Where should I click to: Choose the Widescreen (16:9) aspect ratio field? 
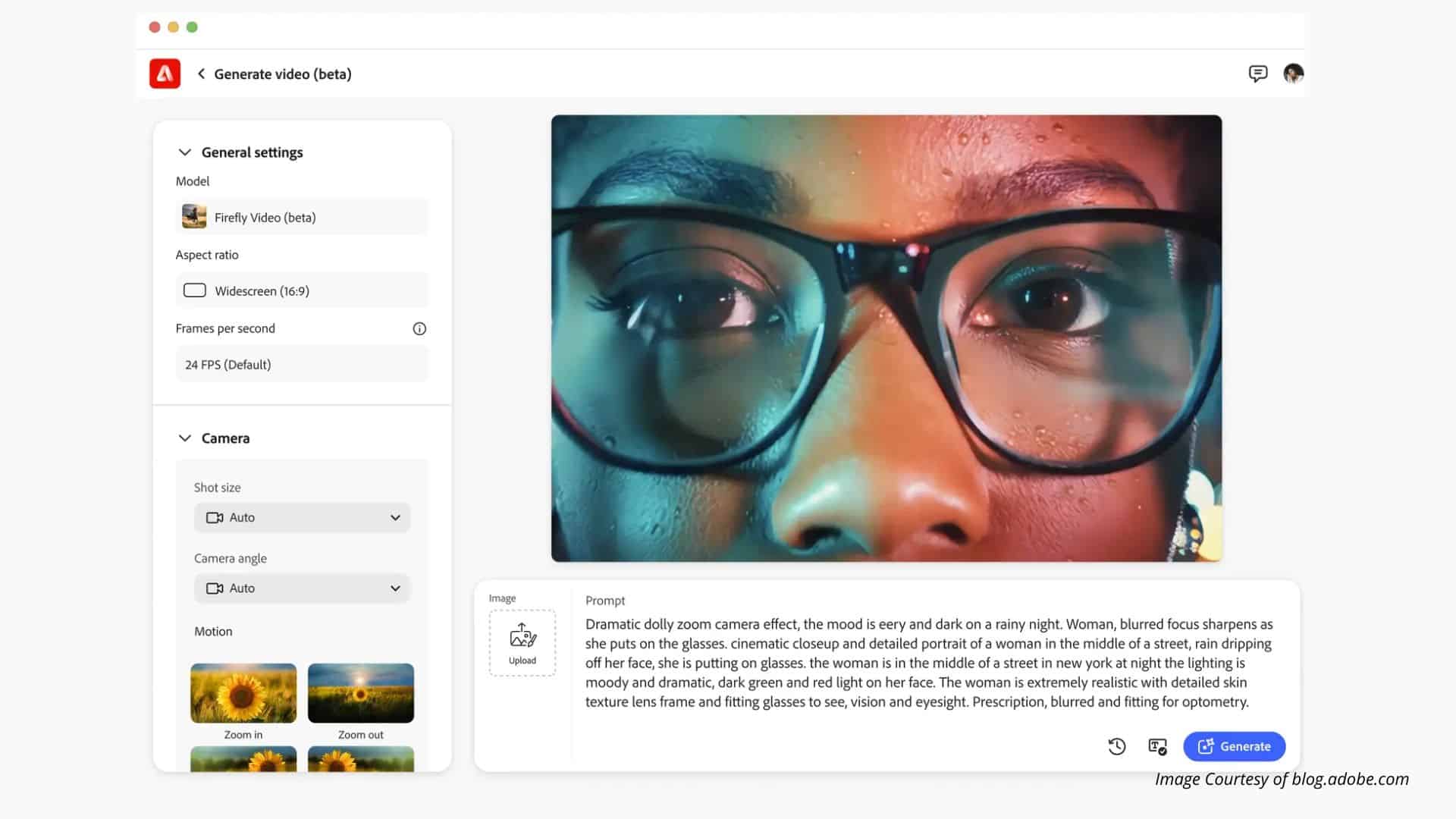302,291
